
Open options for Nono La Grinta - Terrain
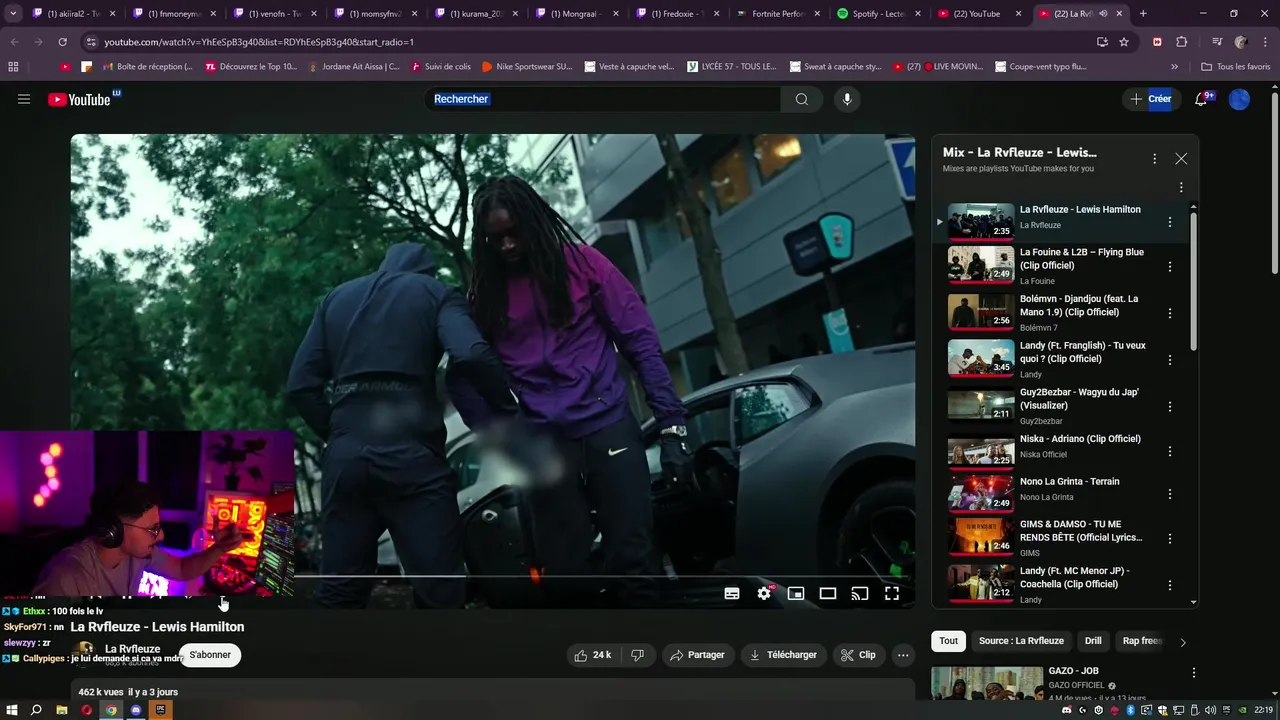pyautogui.click(x=1170, y=494)
